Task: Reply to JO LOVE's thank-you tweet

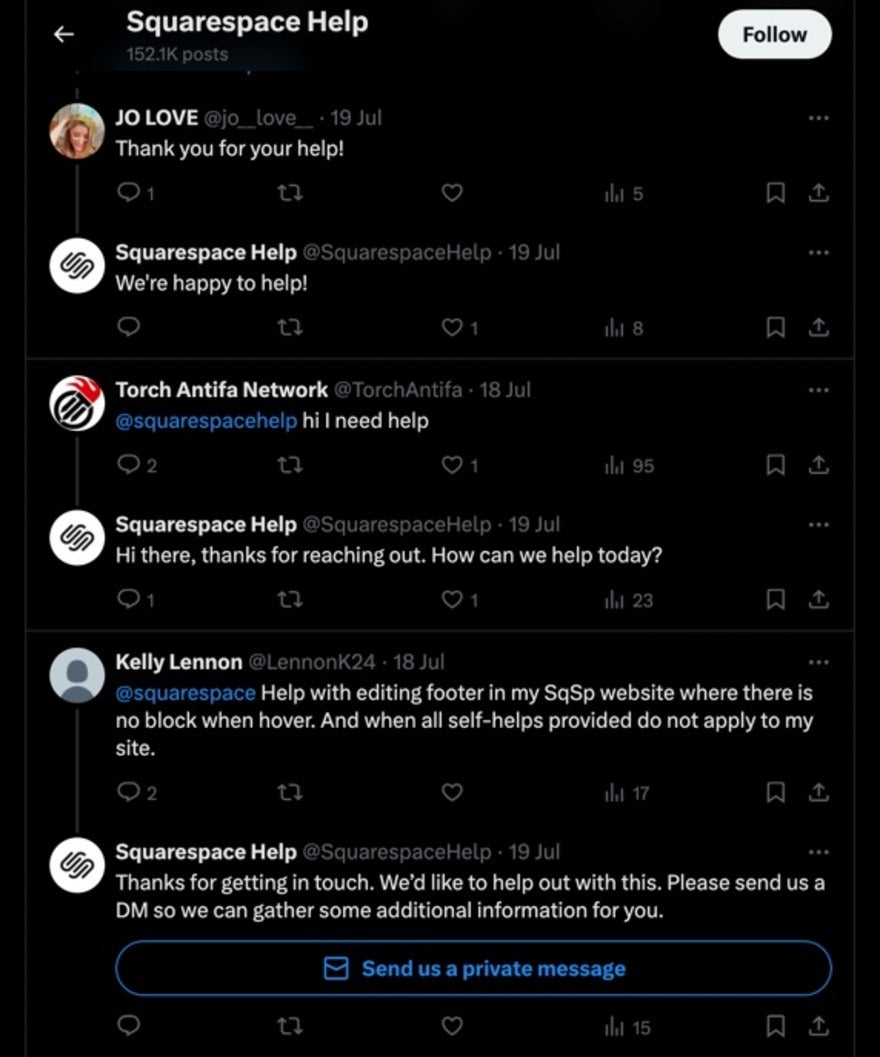Action: 130,193
